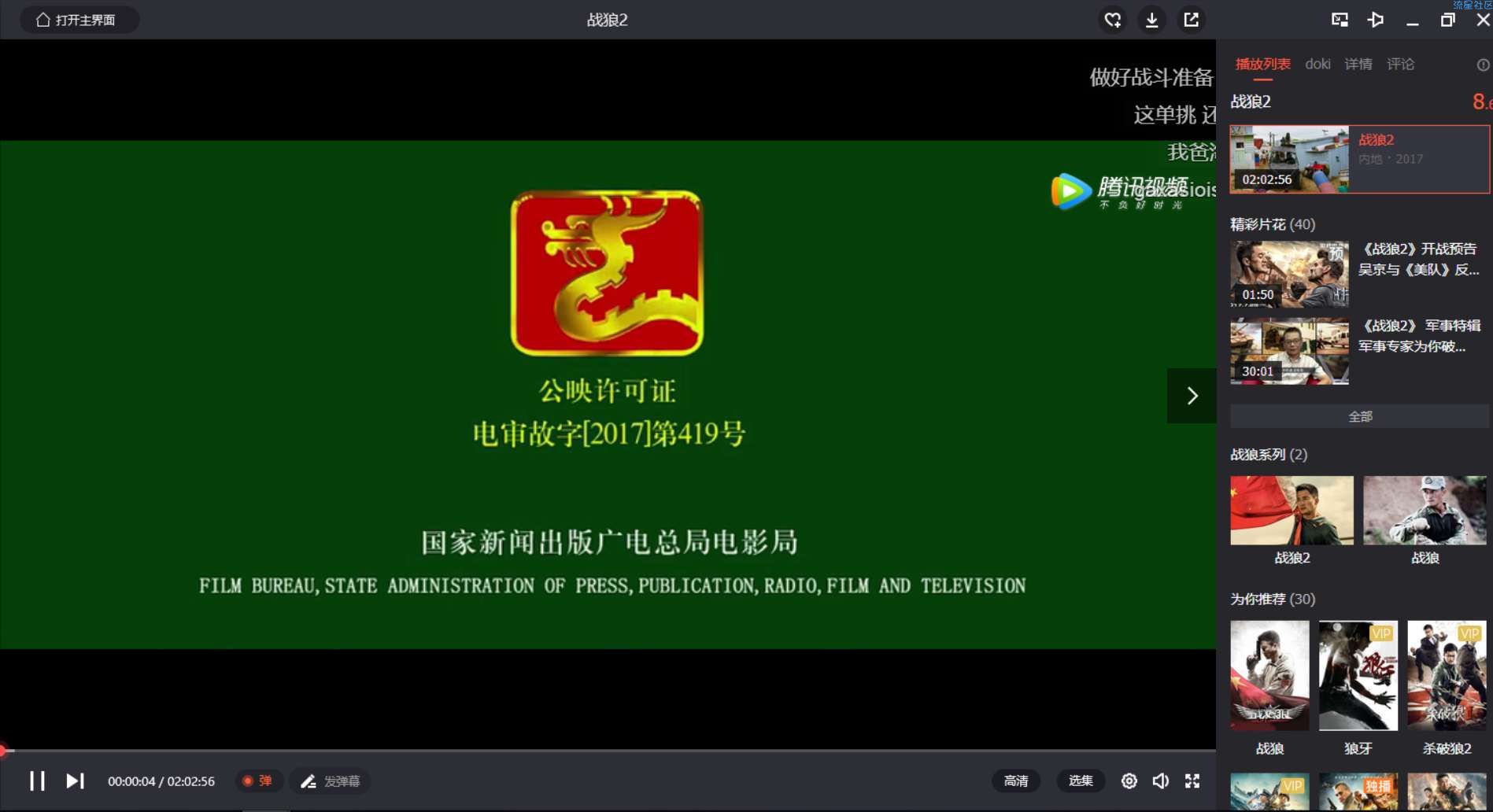Open the 高清 quality selector
The width and height of the screenshot is (1493, 812).
pyautogui.click(x=1016, y=781)
